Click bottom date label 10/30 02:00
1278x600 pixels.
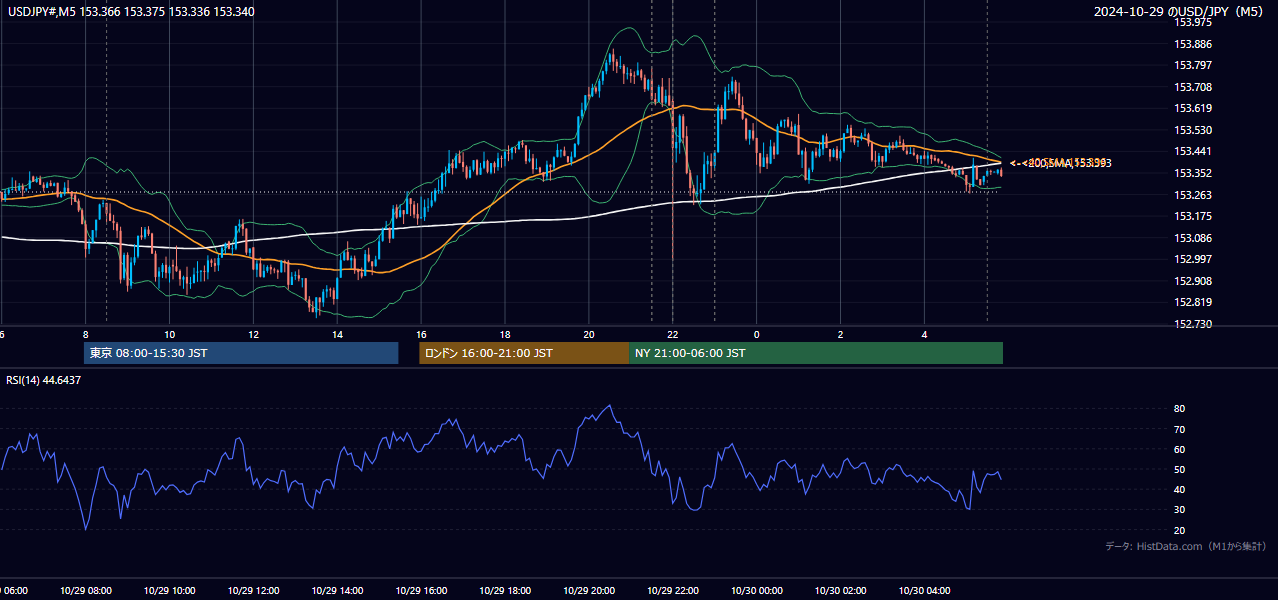point(841,590)
